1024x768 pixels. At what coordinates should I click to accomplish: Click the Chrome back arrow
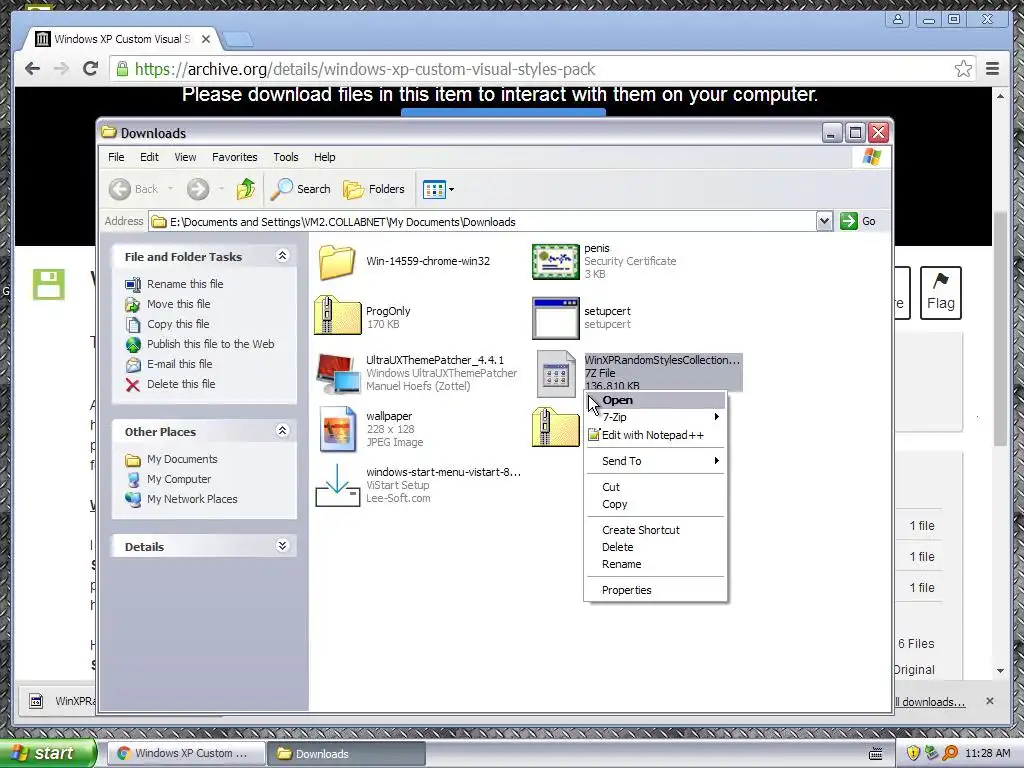pos(32,69)
